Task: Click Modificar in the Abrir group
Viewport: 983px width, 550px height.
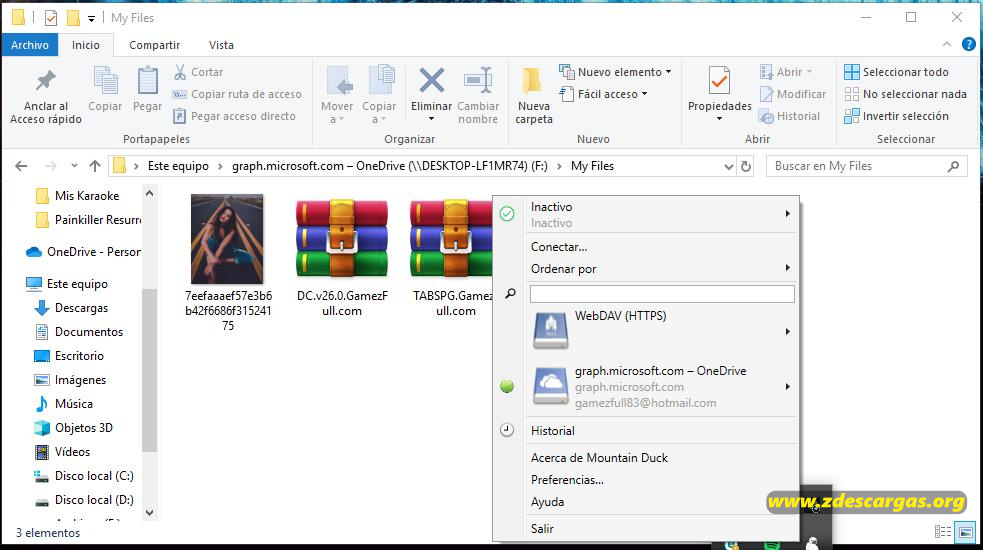Action: coord(793,94)
